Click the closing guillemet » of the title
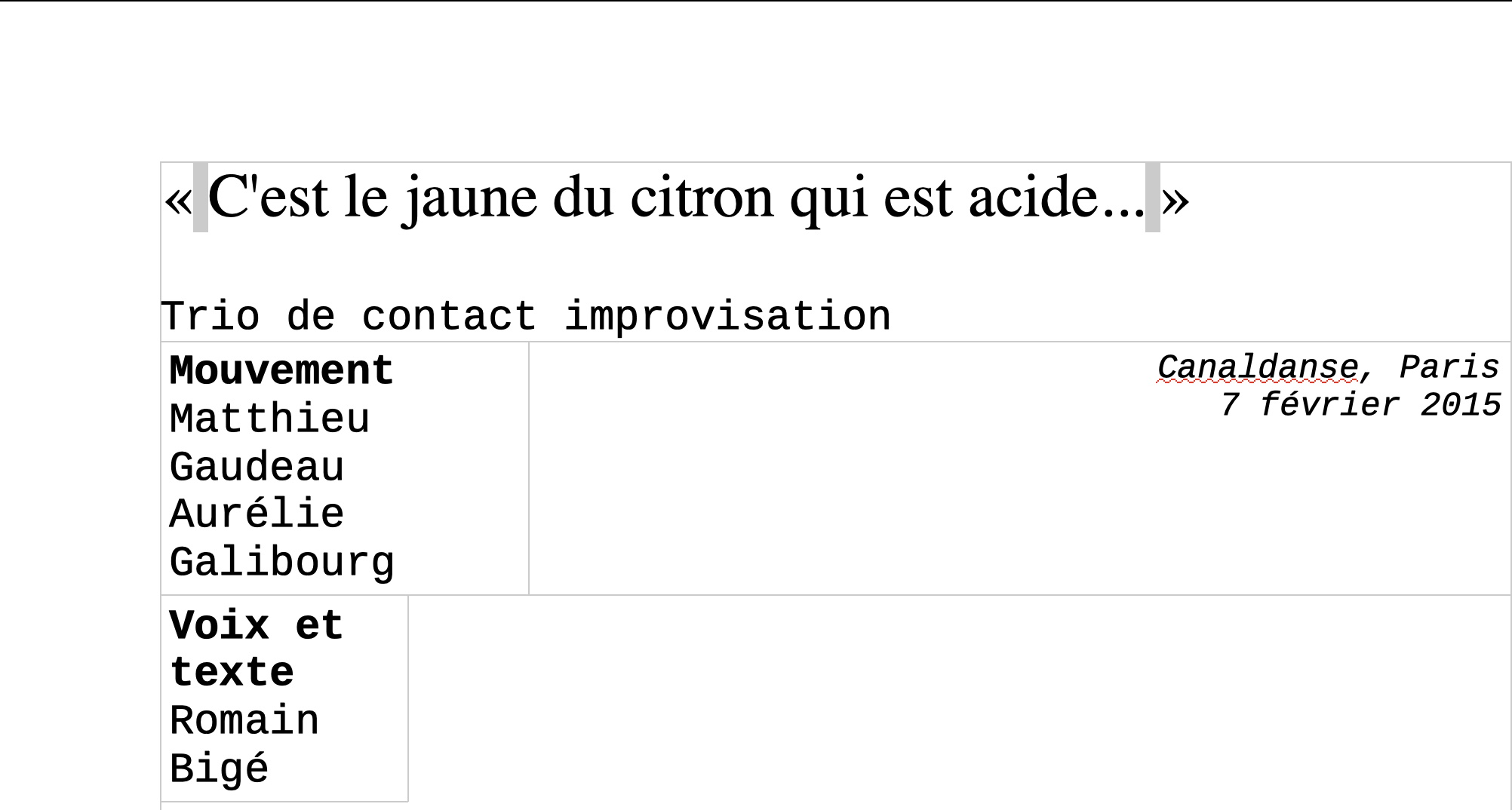The width and height of the screenshot is (1512, 810). [1175, 199]
